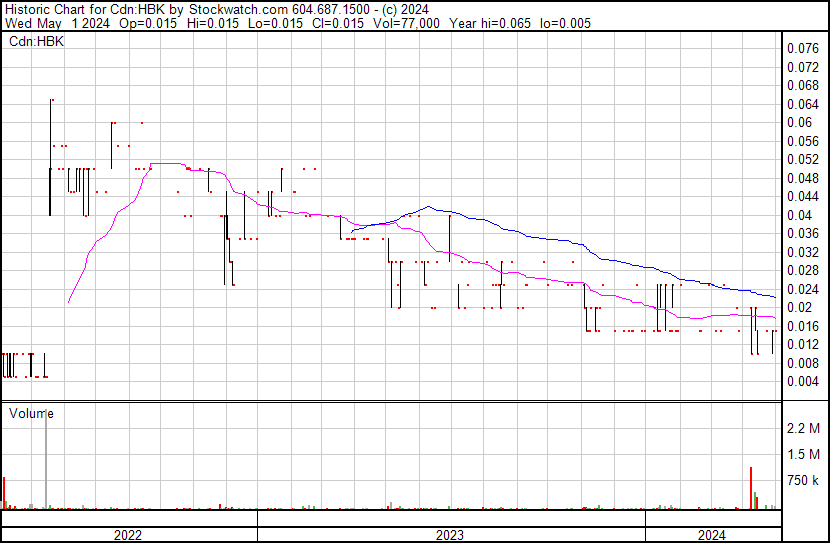
Task: Click the 0.064 price axis label
Action: tap(803, 104)
